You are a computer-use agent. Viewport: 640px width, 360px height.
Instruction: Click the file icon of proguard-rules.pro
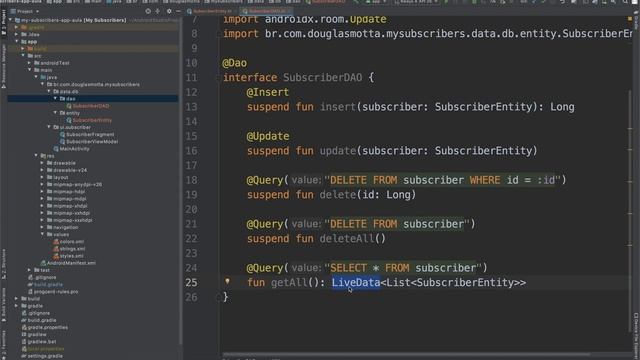pyautogui.click(x=30, y=291)
